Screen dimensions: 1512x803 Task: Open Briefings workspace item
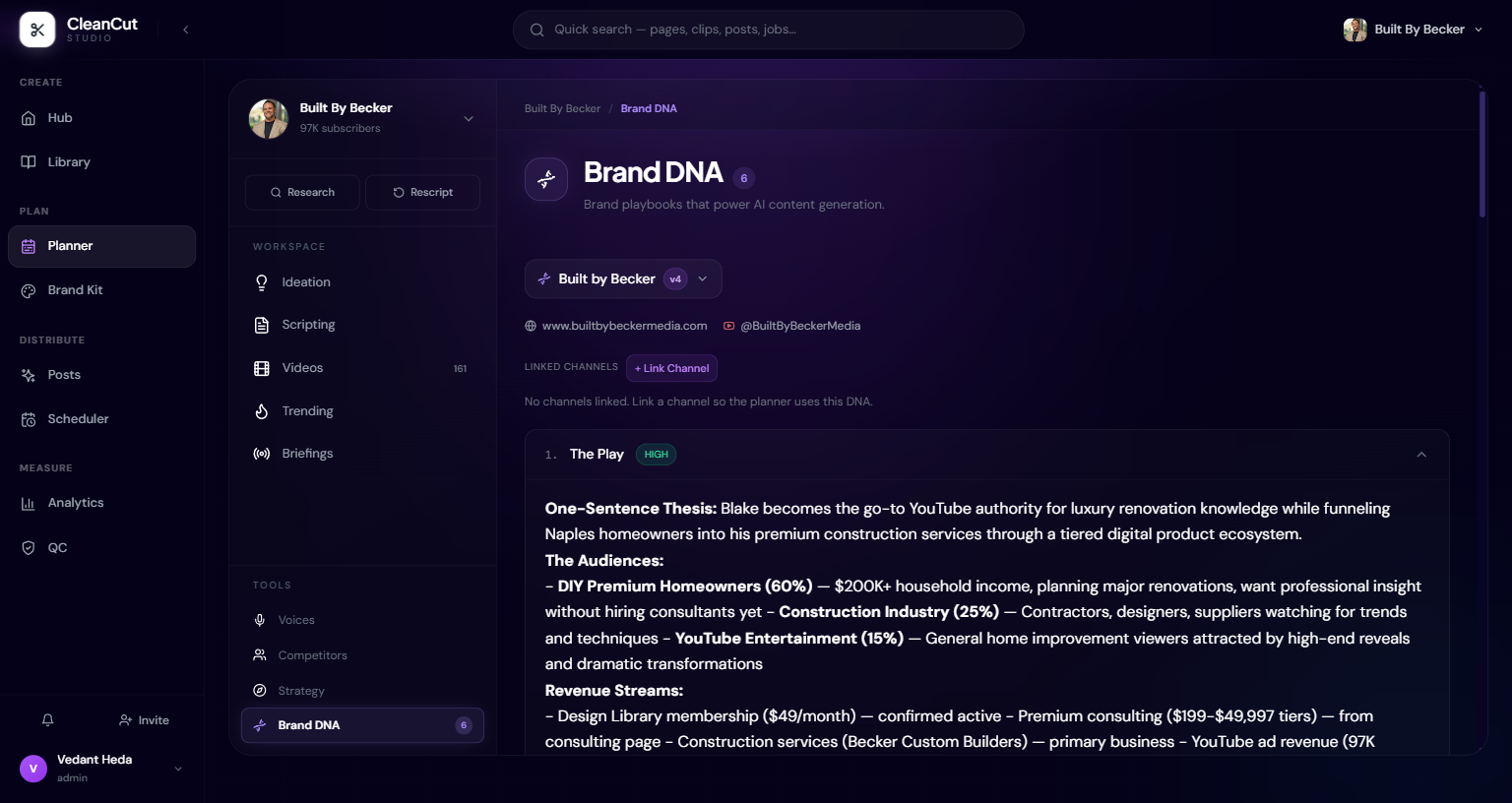click(362, 454)
